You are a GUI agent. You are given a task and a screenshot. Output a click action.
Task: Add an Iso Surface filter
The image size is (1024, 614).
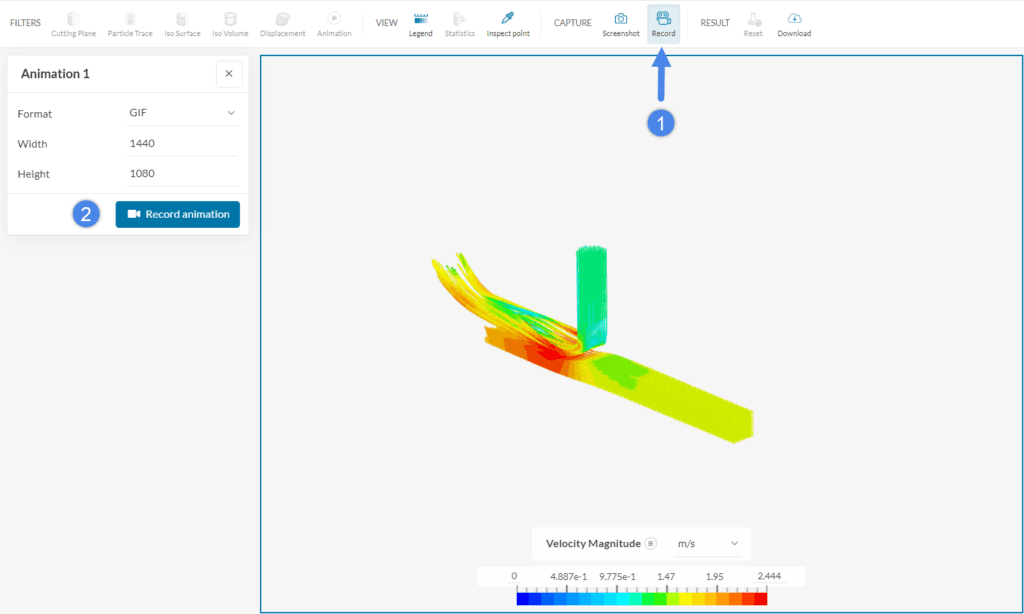[x=182, y=22]
